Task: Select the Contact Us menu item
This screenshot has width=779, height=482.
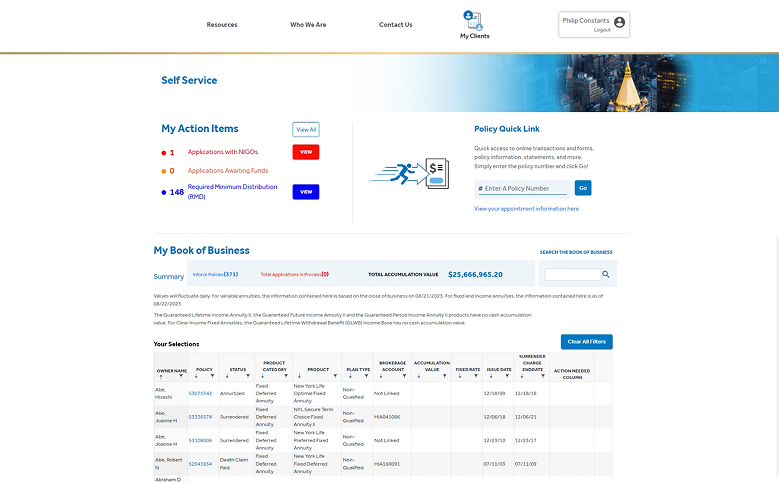Action: tap(395, 25)
